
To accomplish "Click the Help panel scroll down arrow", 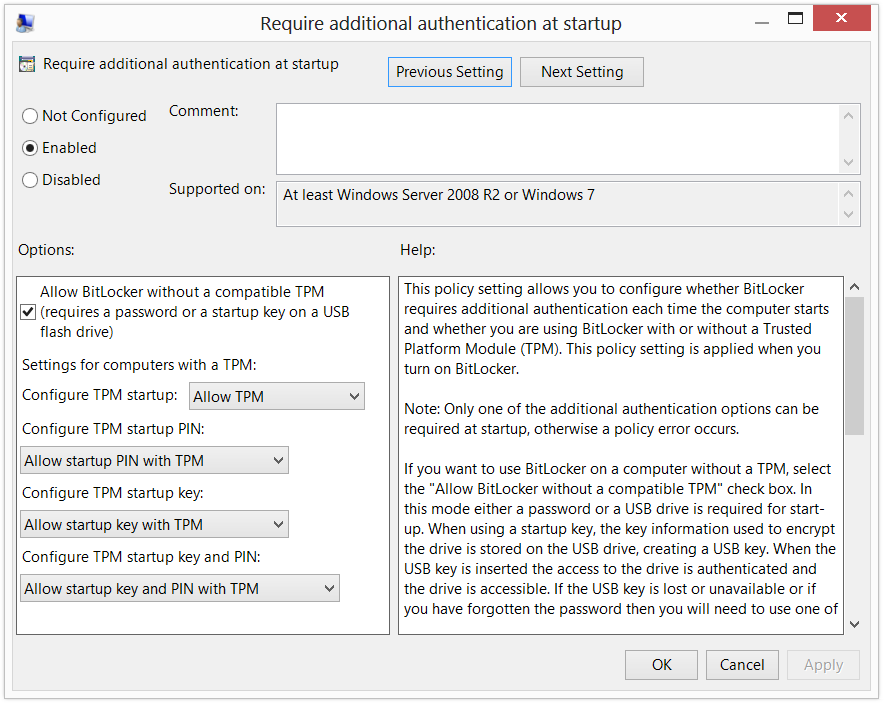I will pos(855,624).
